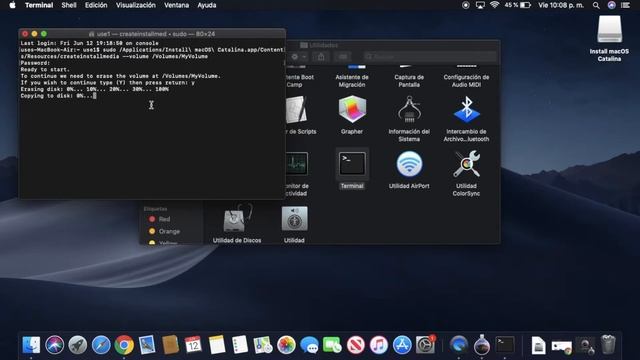640x360 pixels.
Task: Click the Finder search field
Action: [430, 57]
